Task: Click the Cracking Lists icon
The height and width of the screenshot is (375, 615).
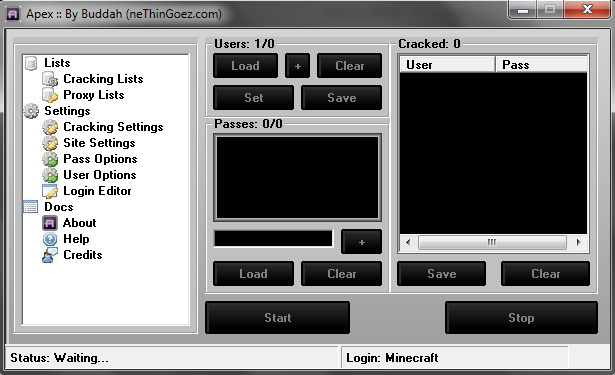Action: coord(50,79)
